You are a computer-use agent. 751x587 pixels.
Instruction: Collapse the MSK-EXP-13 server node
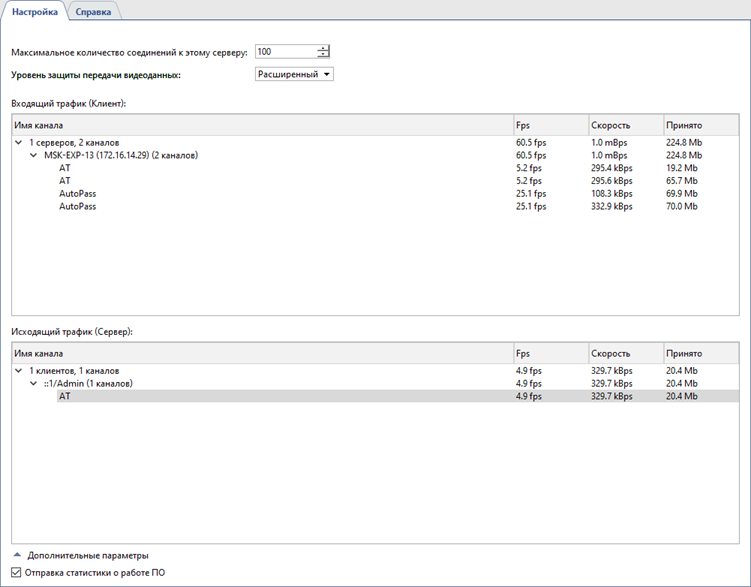point(34,156)
